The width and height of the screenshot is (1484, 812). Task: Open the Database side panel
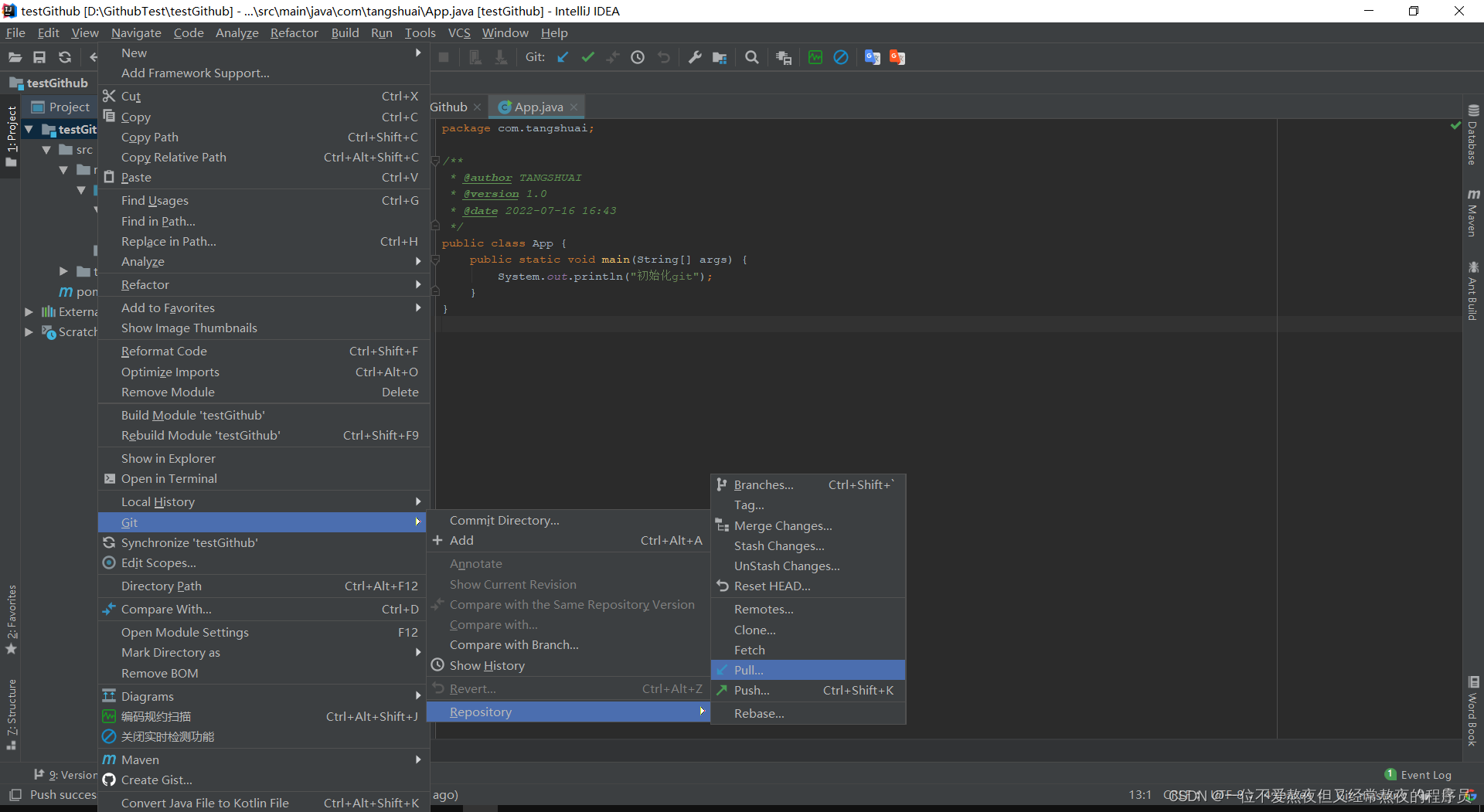(x=1473, y=134)
